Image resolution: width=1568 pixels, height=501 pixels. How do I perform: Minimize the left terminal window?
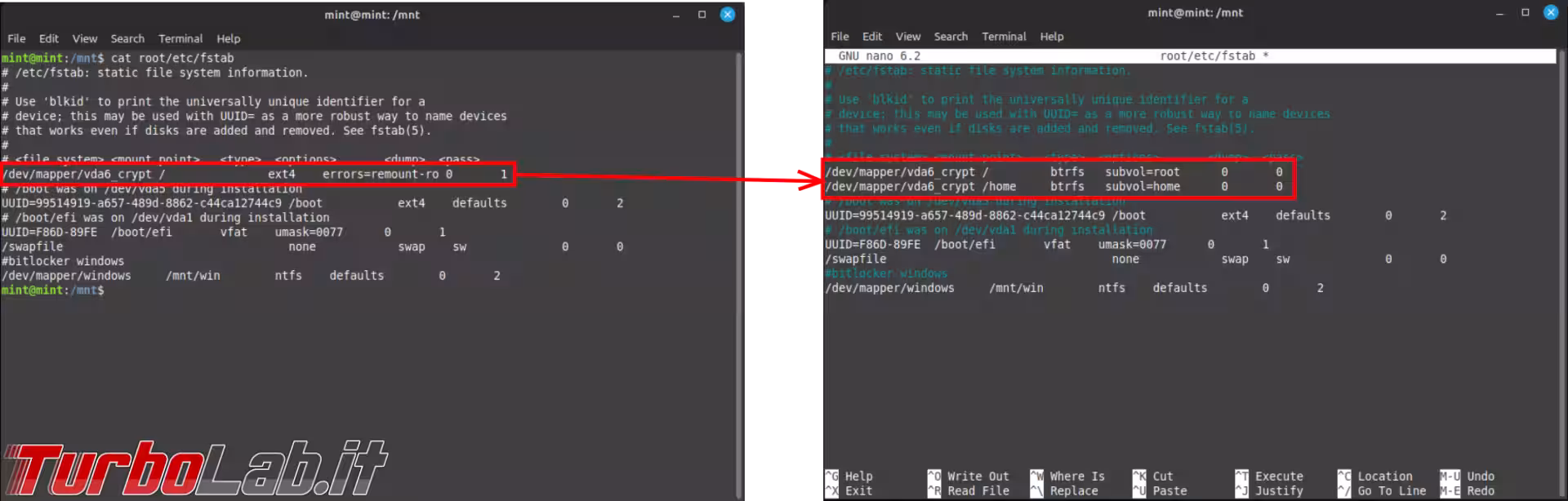coord(675,15)
